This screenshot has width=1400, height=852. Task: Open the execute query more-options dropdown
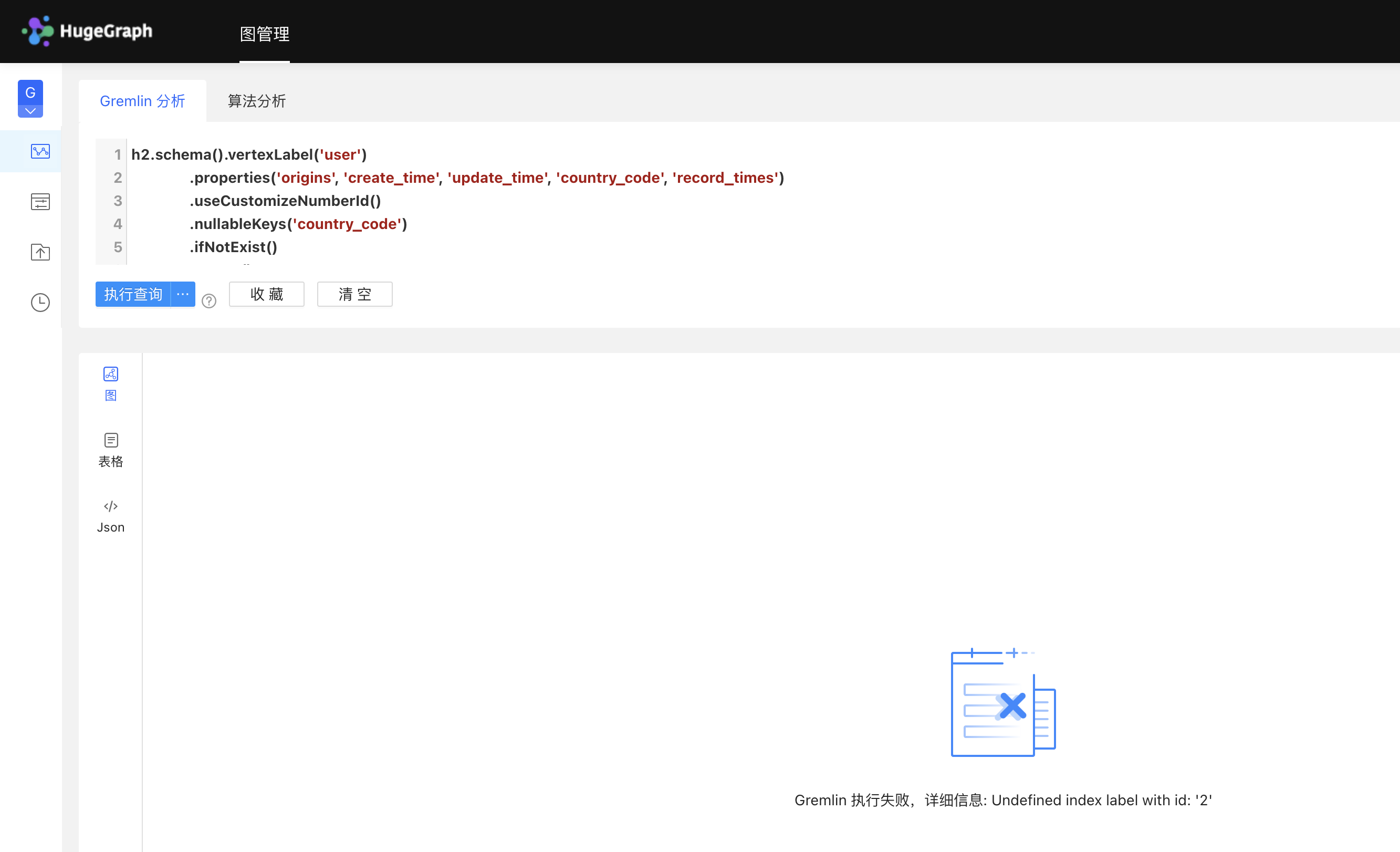[x=183, y=294]
